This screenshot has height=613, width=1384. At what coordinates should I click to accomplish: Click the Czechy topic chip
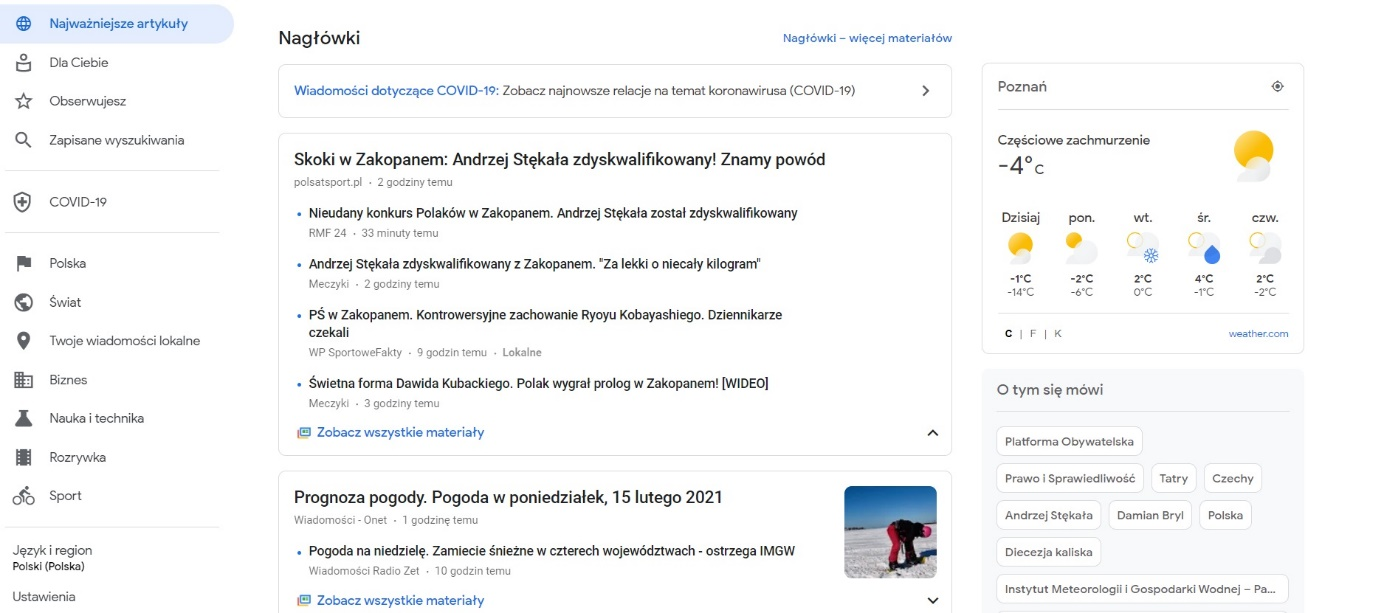click(1232, 478)
